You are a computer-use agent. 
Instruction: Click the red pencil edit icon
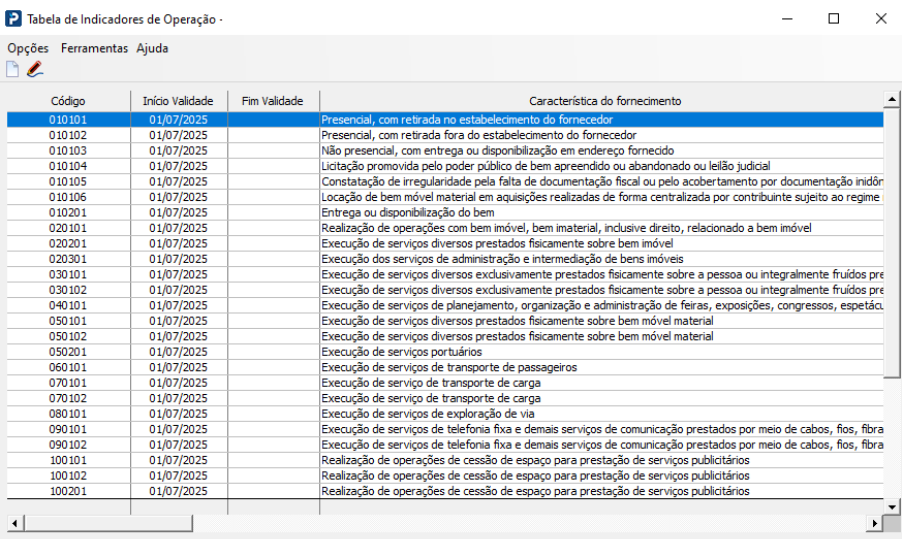click(x=35, y=70)
